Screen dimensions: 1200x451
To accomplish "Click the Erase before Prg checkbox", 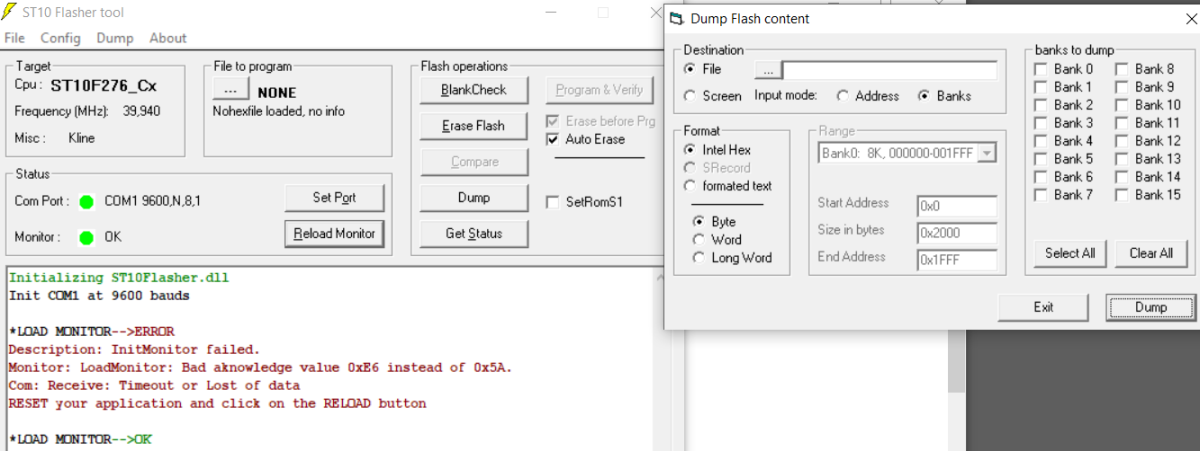I will 553,122.
